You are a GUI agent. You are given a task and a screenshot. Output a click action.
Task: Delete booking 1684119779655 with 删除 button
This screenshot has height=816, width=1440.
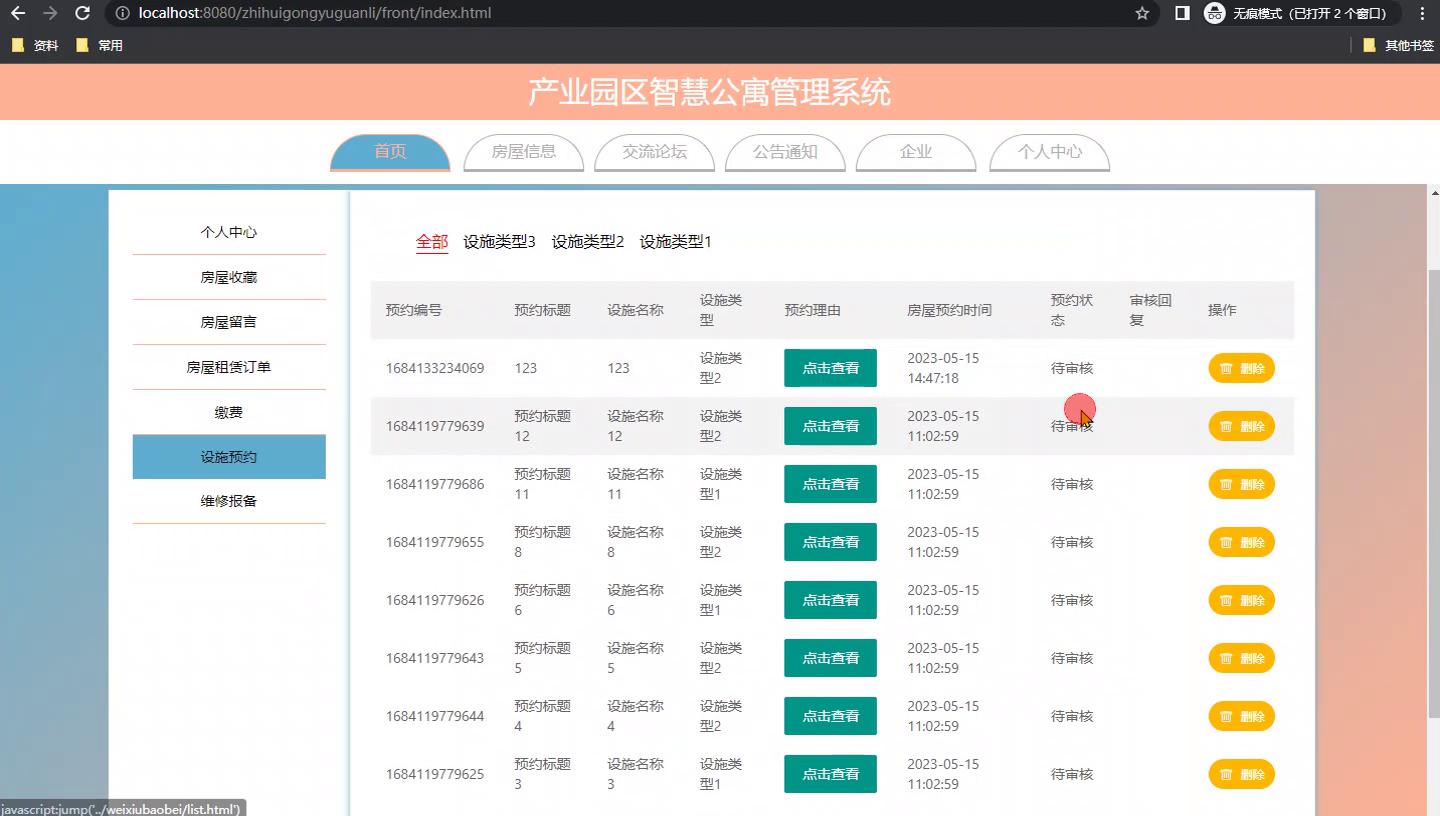point(1241,542)
